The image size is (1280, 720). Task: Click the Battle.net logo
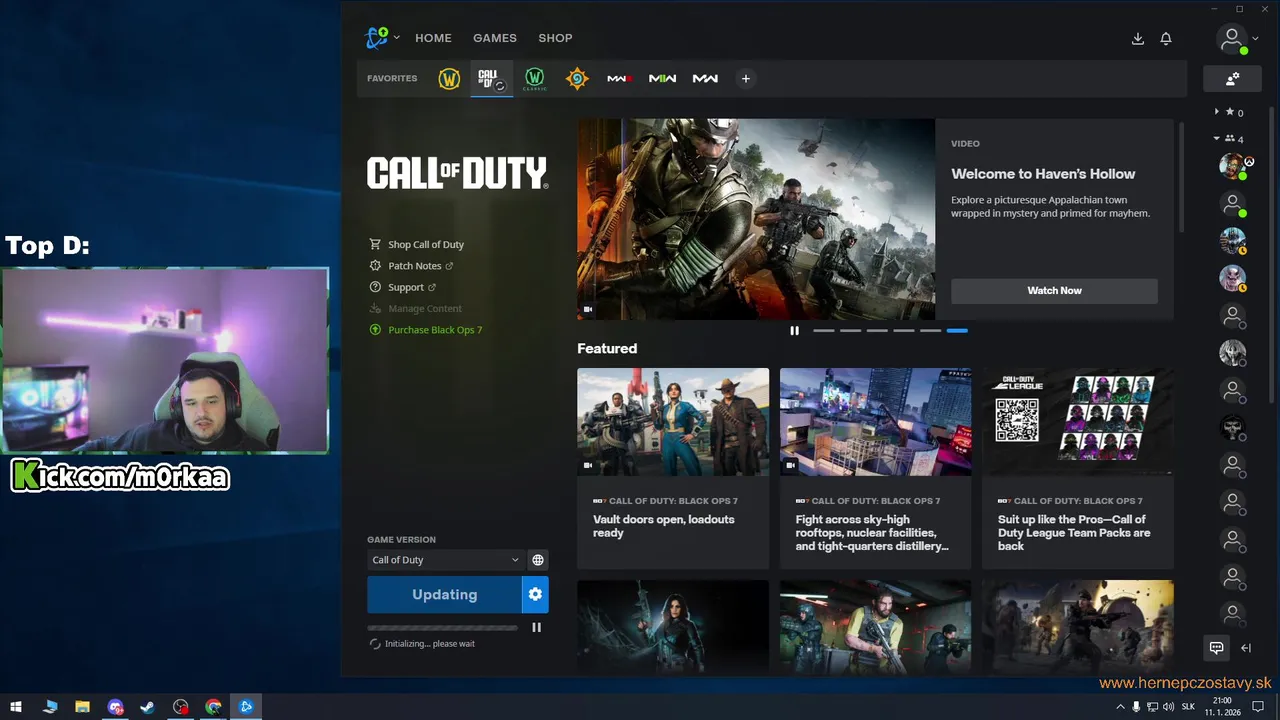[x=377, y=38]
